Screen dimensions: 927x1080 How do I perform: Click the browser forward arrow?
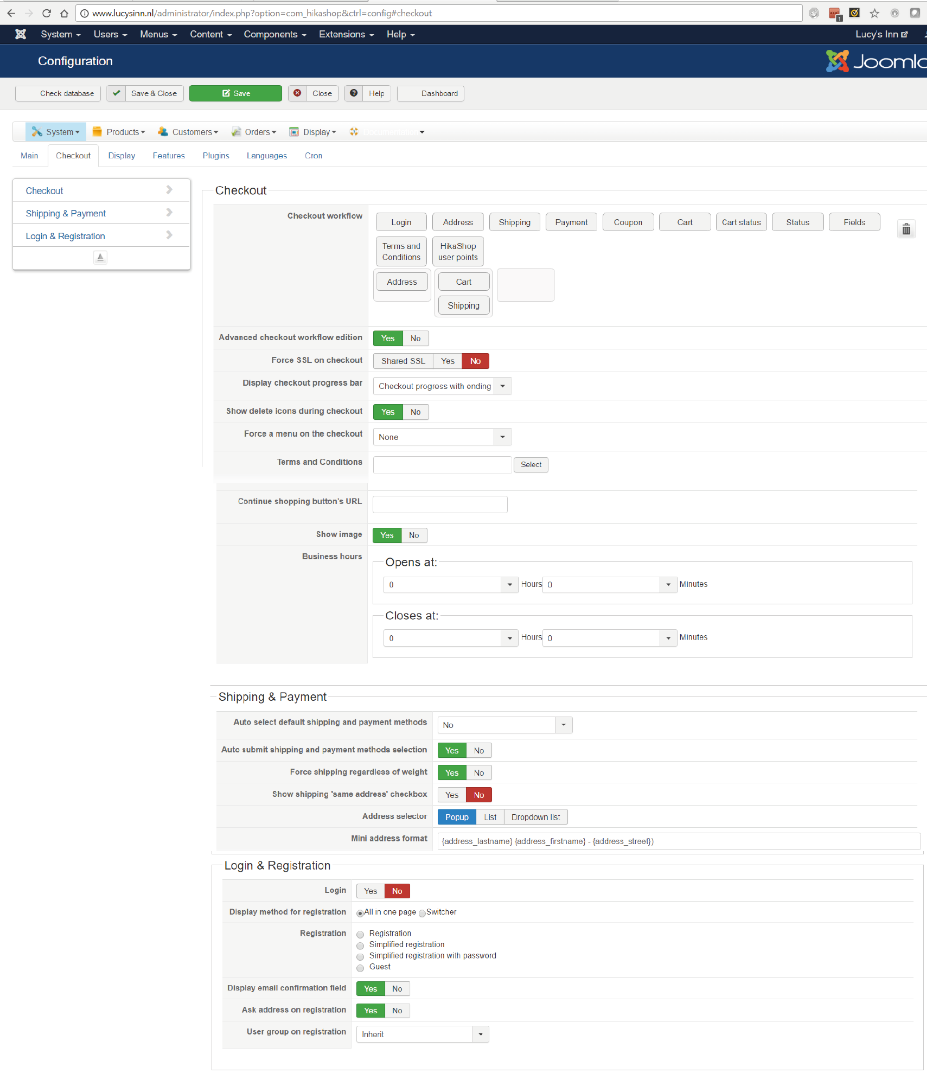tap(29, 13)
